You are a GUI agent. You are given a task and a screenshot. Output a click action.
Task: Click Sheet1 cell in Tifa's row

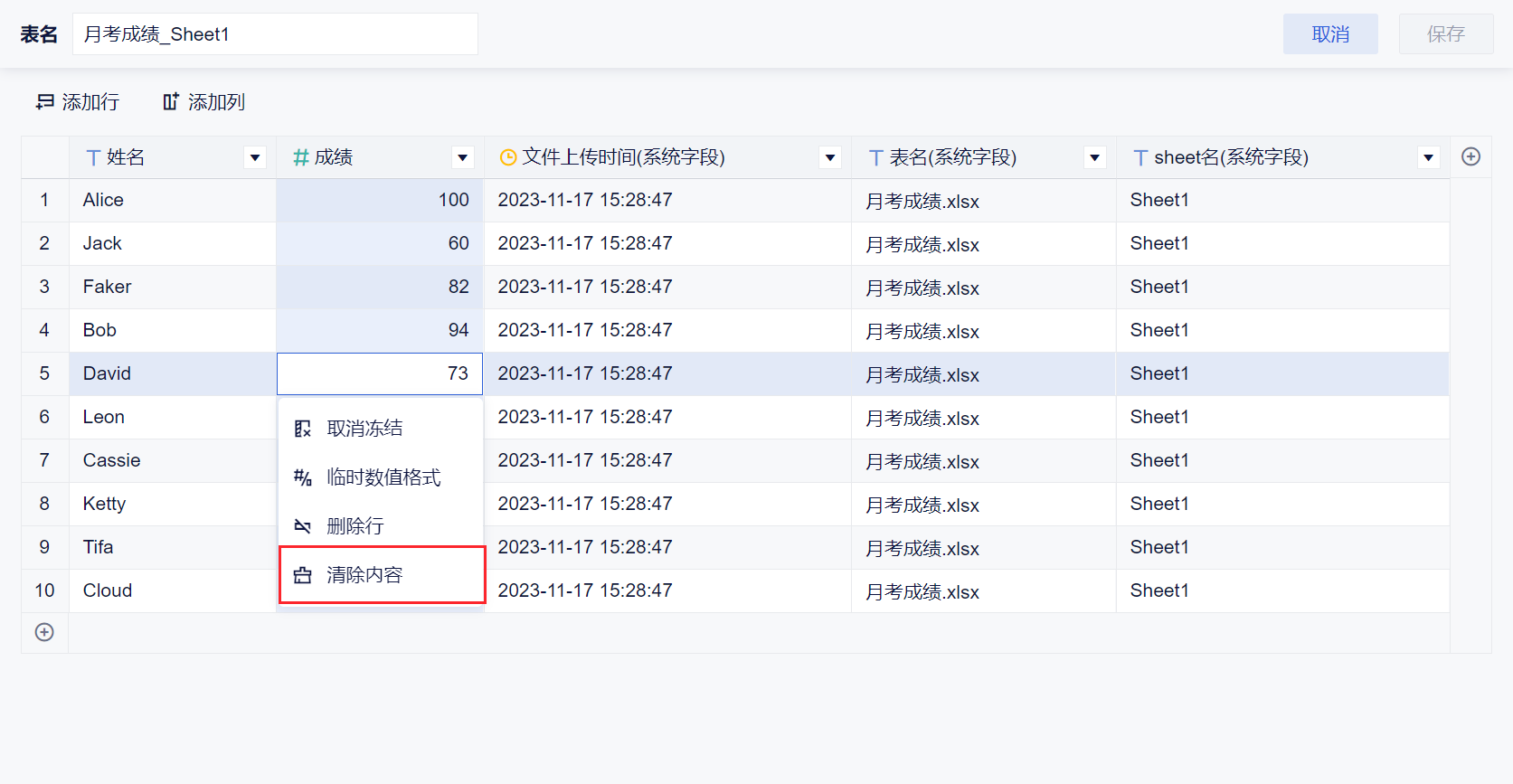click(1282, 547)
